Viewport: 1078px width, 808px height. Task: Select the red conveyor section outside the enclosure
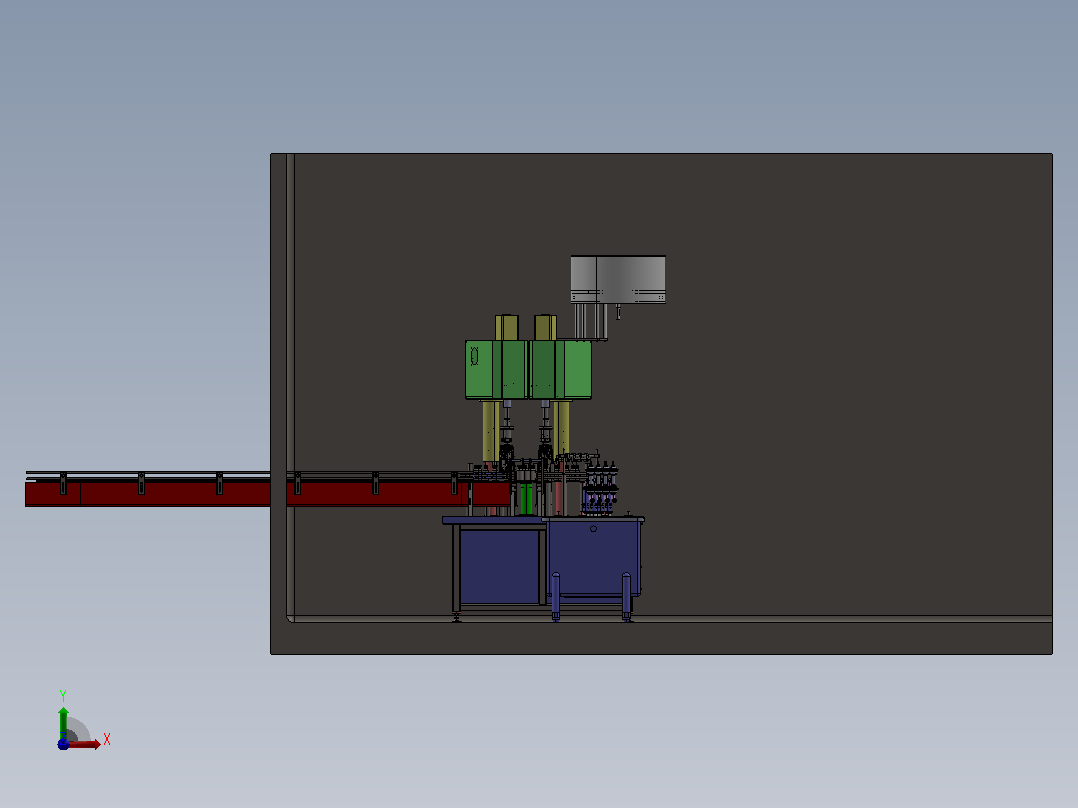[x=148, y=494]
